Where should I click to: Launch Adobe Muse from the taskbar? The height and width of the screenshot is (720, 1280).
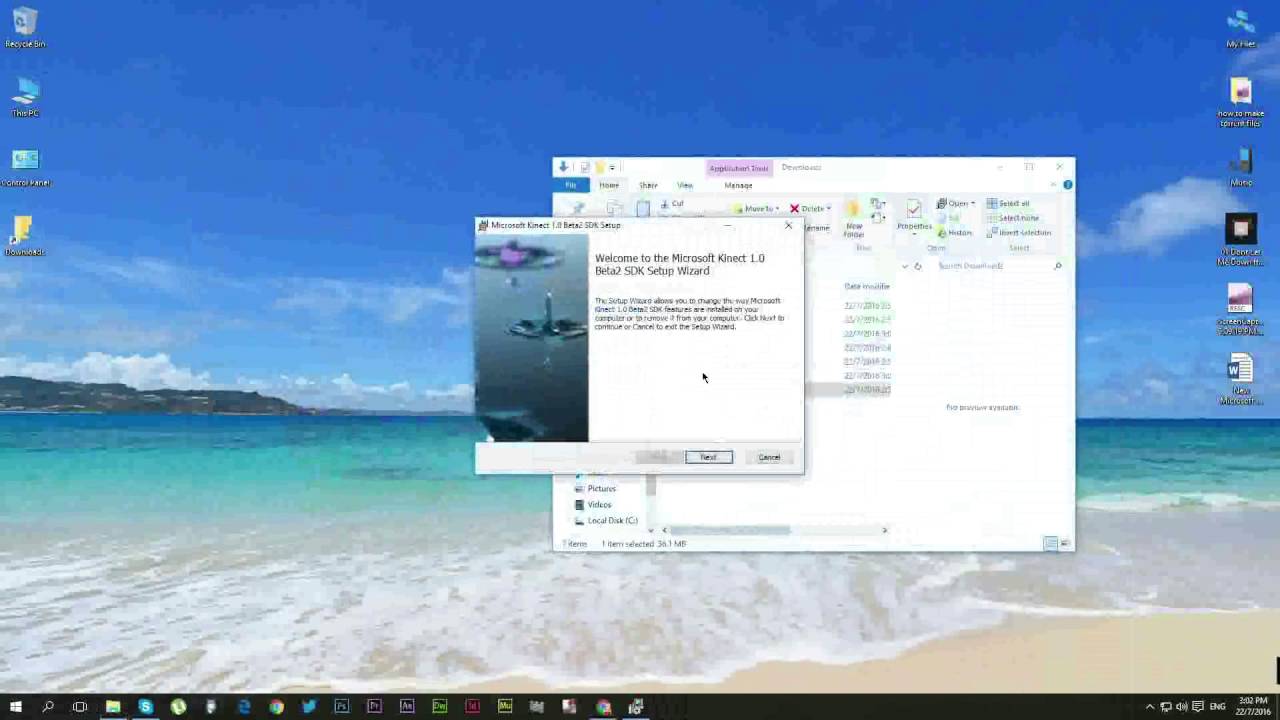point(505,707)
